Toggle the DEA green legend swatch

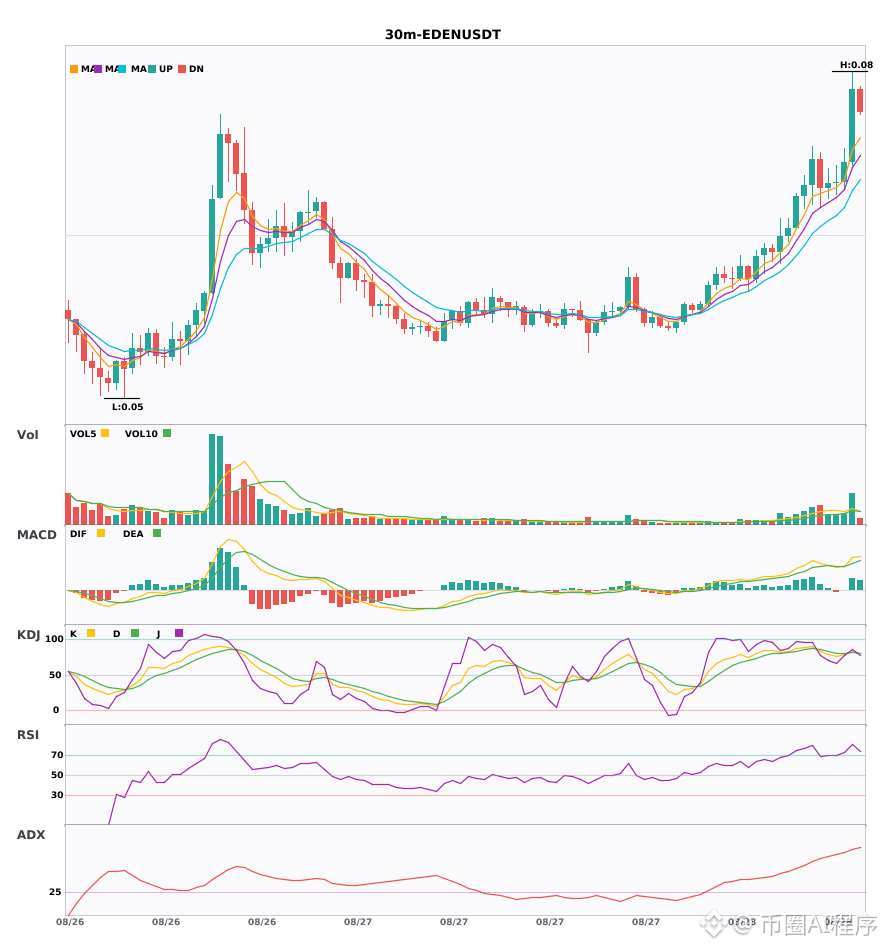tap(157, 533)
